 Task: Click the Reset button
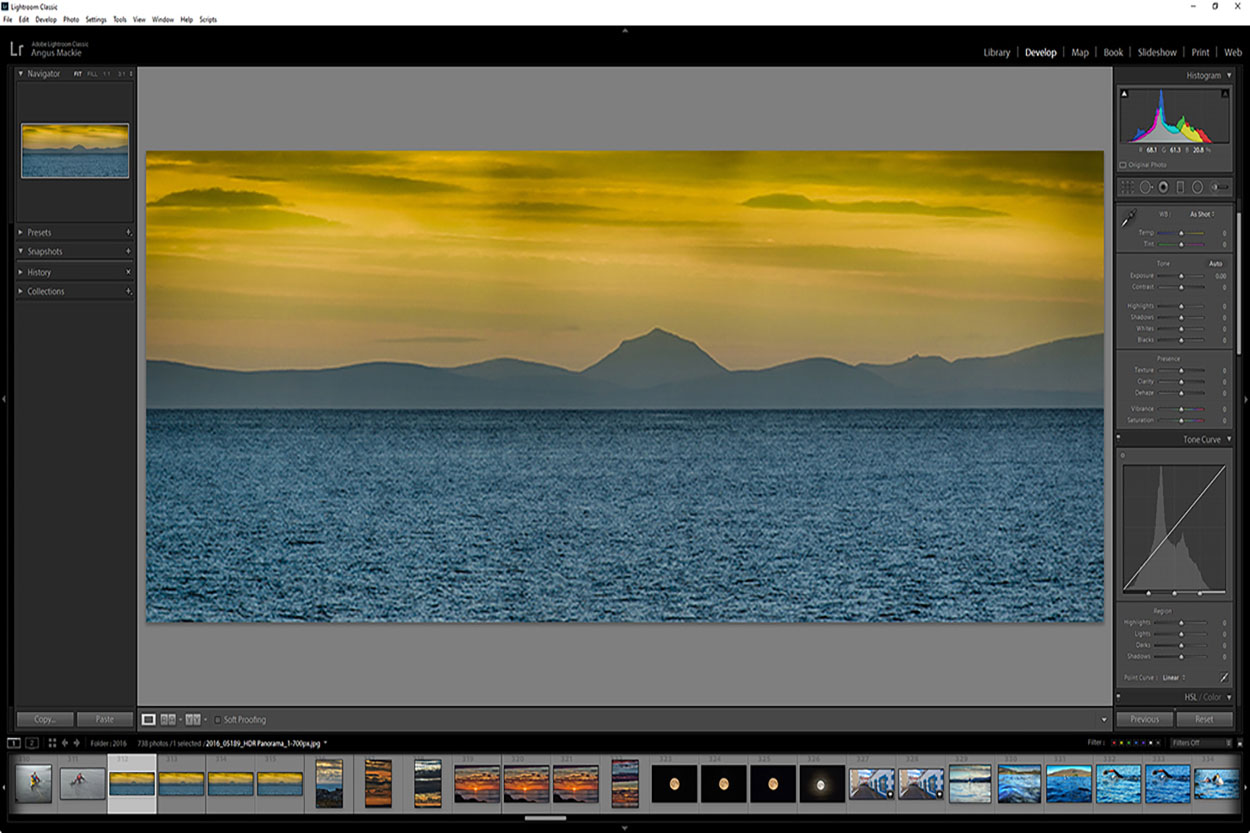click(1204, 719)
